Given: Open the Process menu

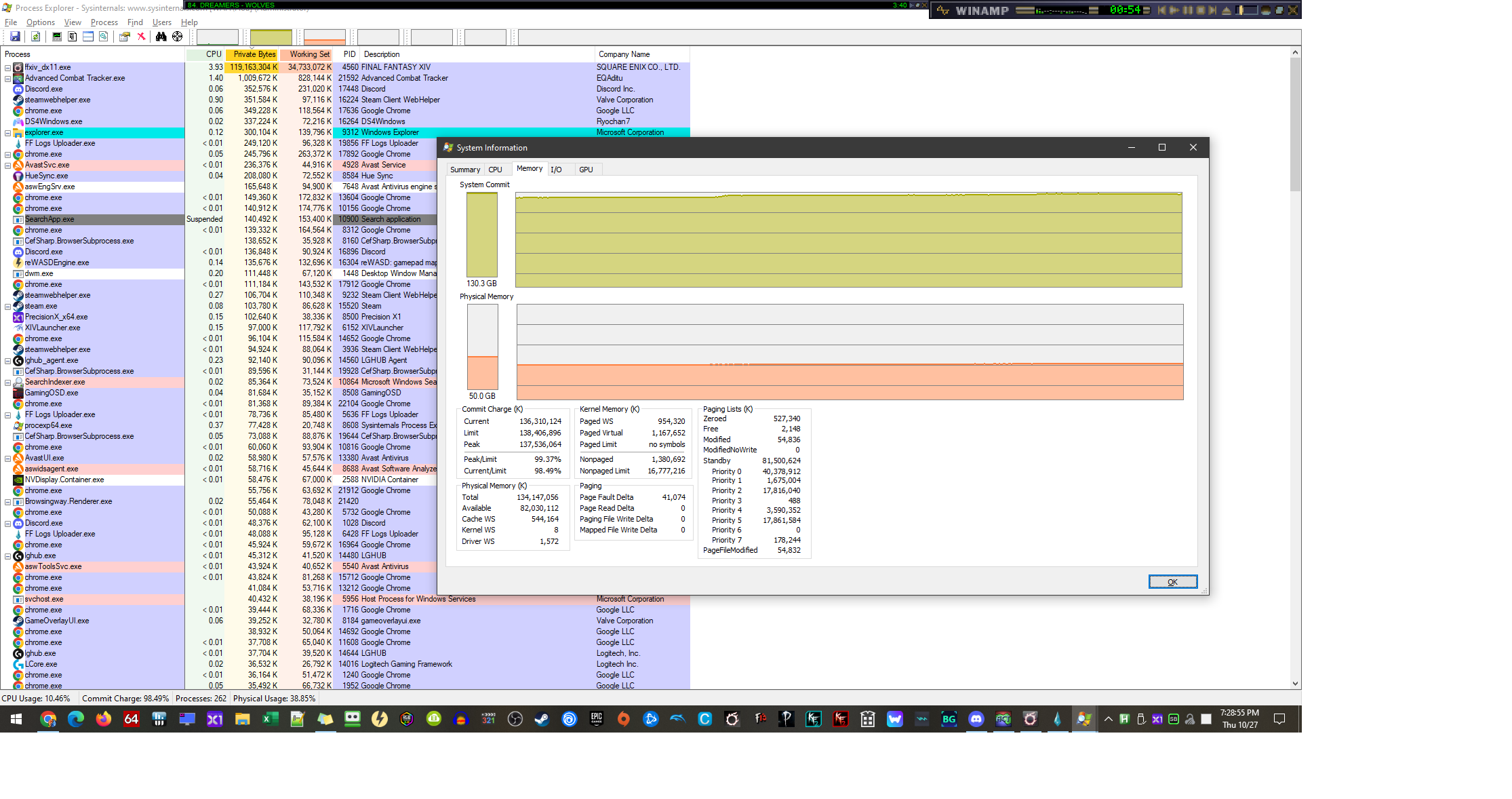Looking at the screenshot, I should (104, 22).
